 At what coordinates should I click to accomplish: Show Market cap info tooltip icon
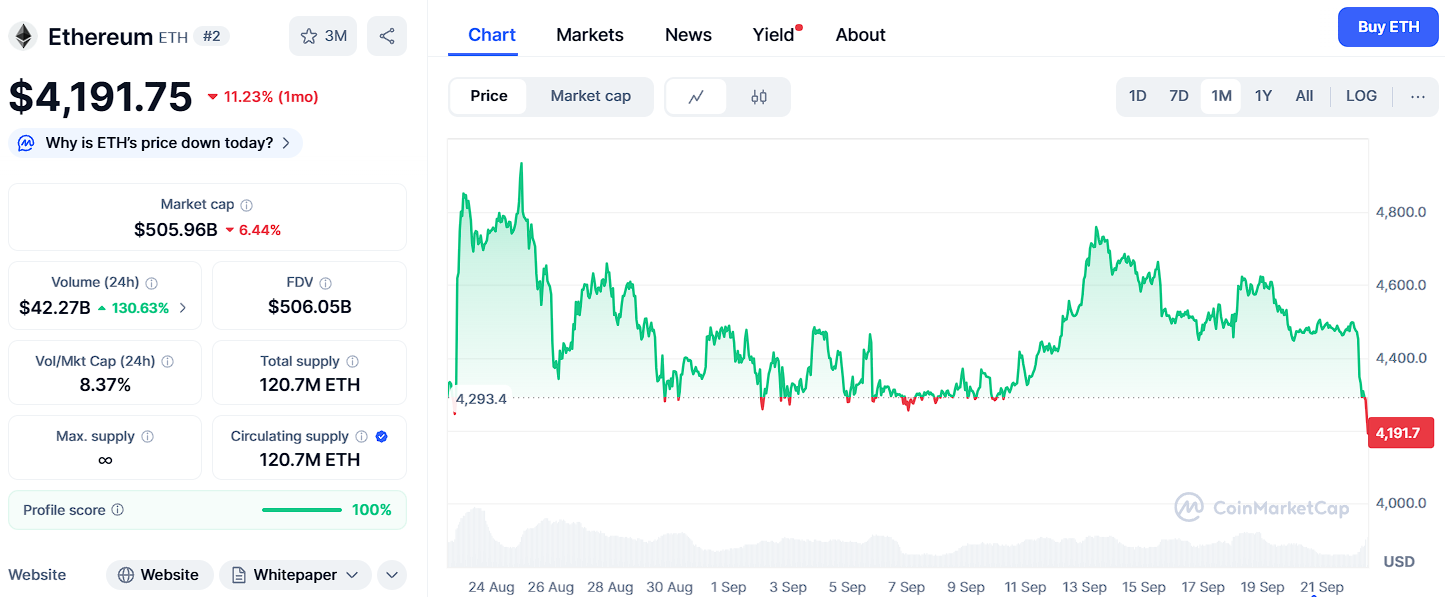[247, 205]
